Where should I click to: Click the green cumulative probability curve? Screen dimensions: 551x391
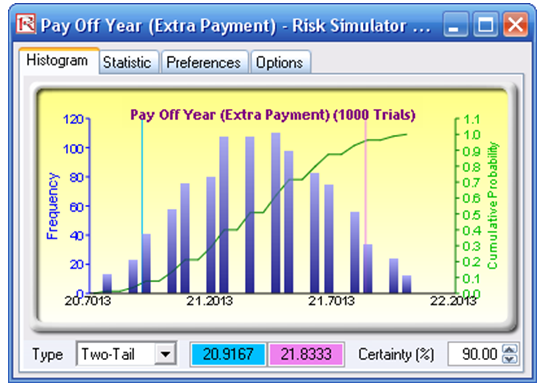248,213
